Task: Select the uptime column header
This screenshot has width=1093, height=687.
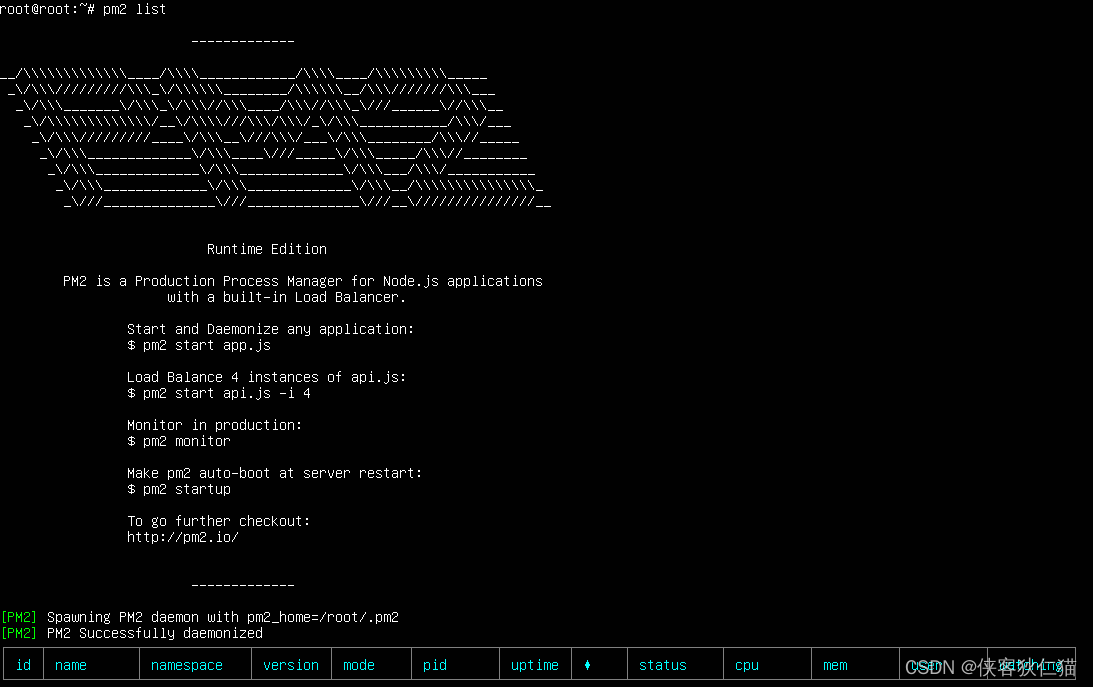Action: click(x=535, y=664)
